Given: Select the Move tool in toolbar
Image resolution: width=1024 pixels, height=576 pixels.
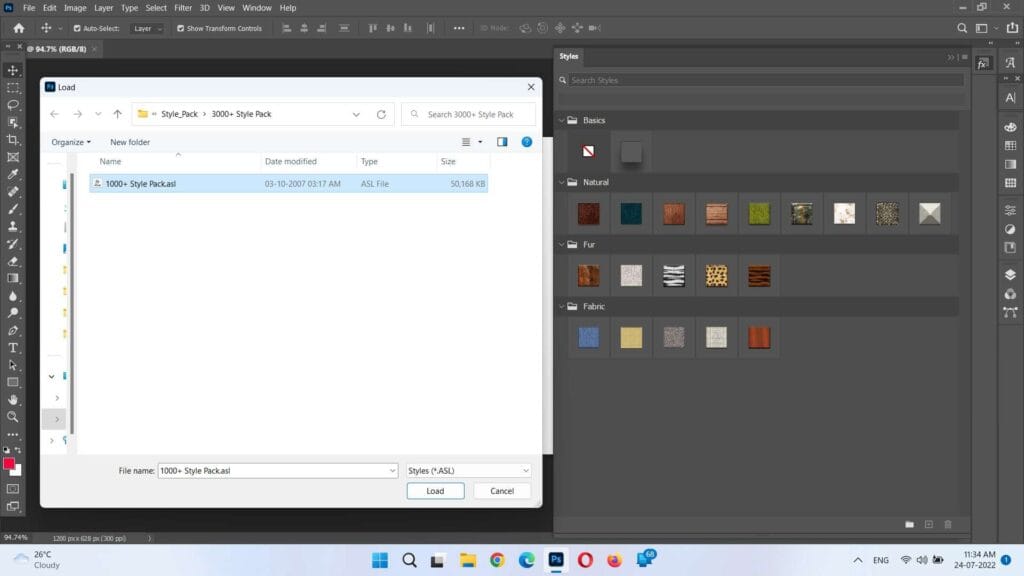Looking at the screenshot, I should 13,70.
